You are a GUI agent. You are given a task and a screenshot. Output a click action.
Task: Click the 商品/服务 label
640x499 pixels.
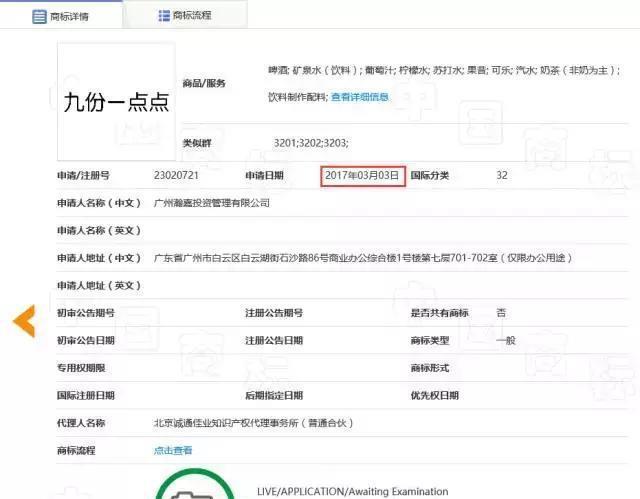point(204,84)
